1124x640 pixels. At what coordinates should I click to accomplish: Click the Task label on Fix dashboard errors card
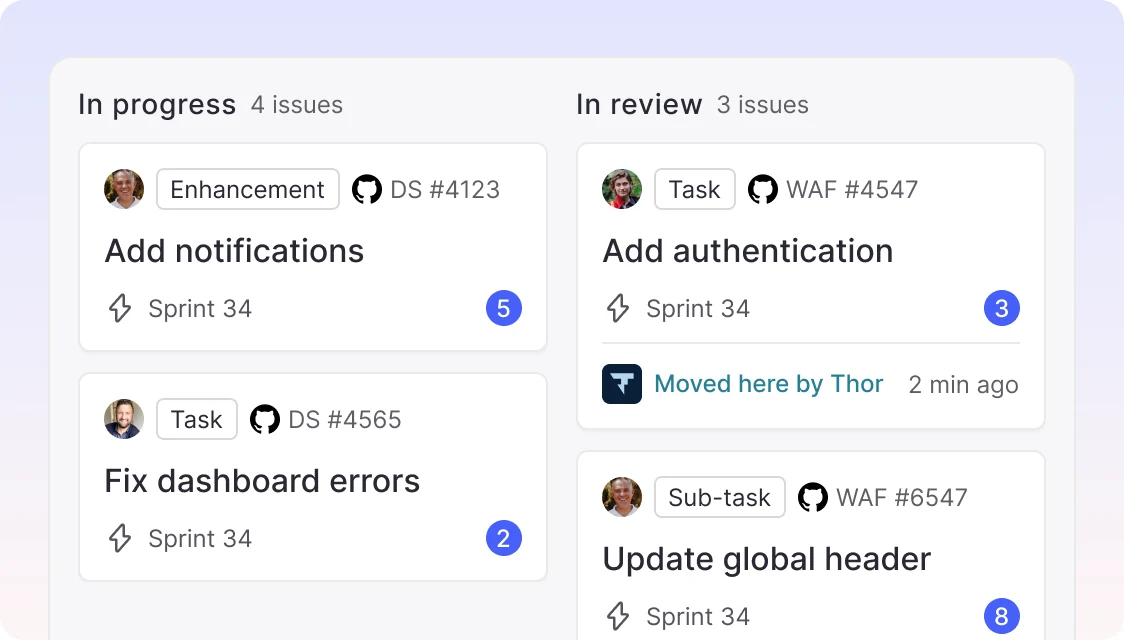click(197, 419)
